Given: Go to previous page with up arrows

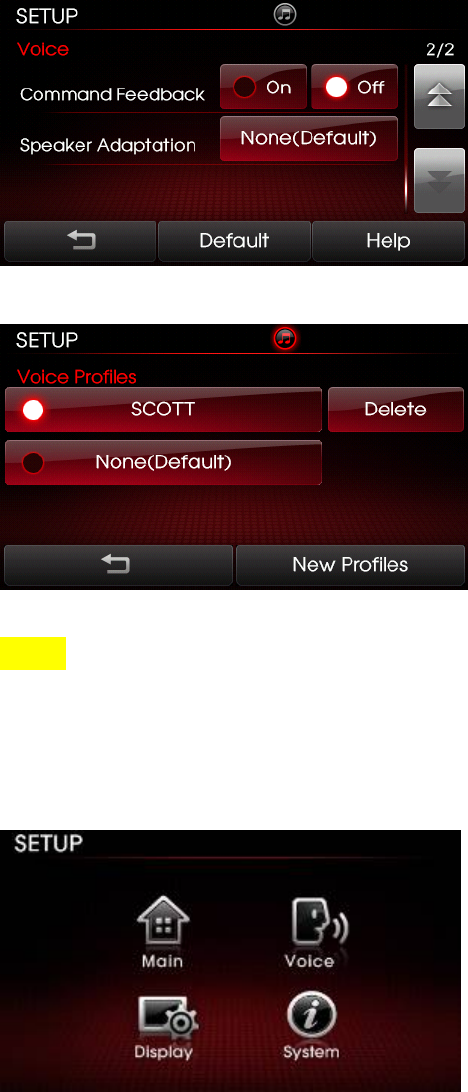Looking at the screenshot, I should [439, 97].
